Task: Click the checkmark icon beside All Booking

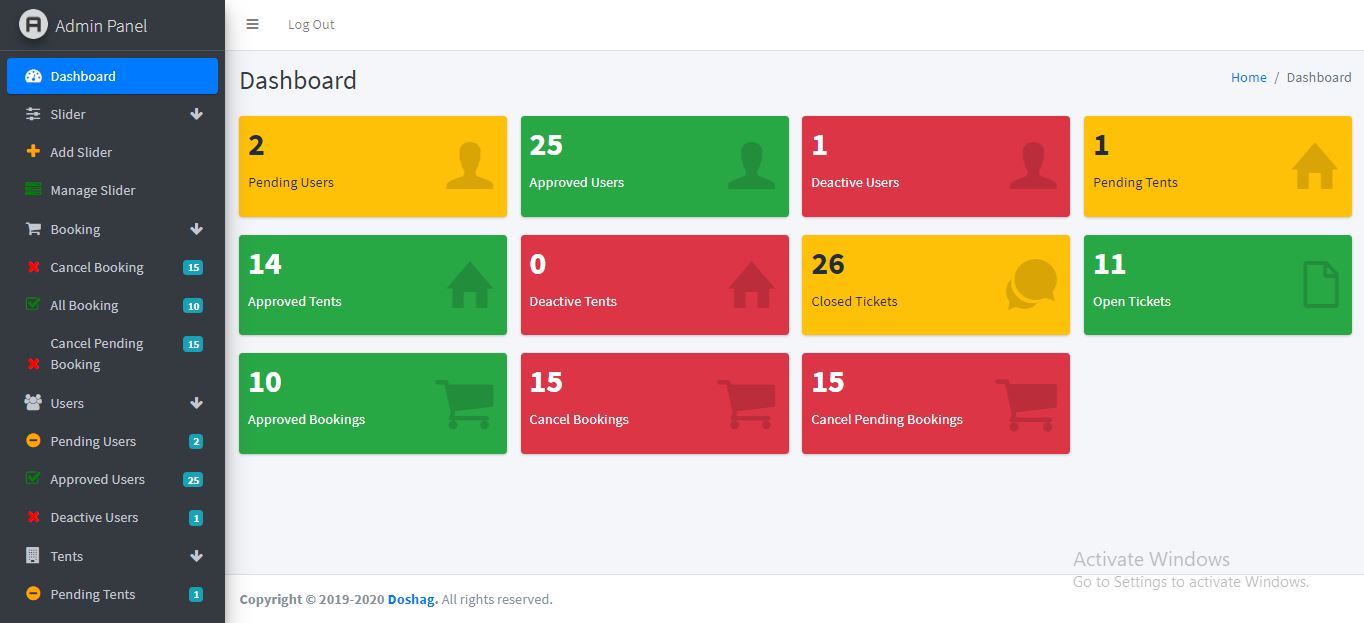Action: click(33, 305)
